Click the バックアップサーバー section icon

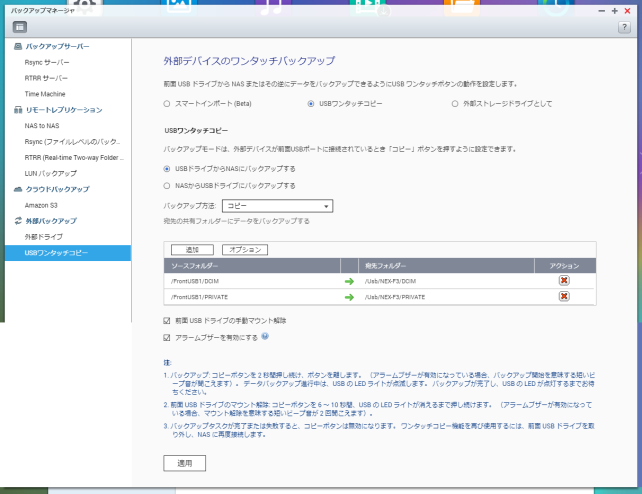click(18, 46)
